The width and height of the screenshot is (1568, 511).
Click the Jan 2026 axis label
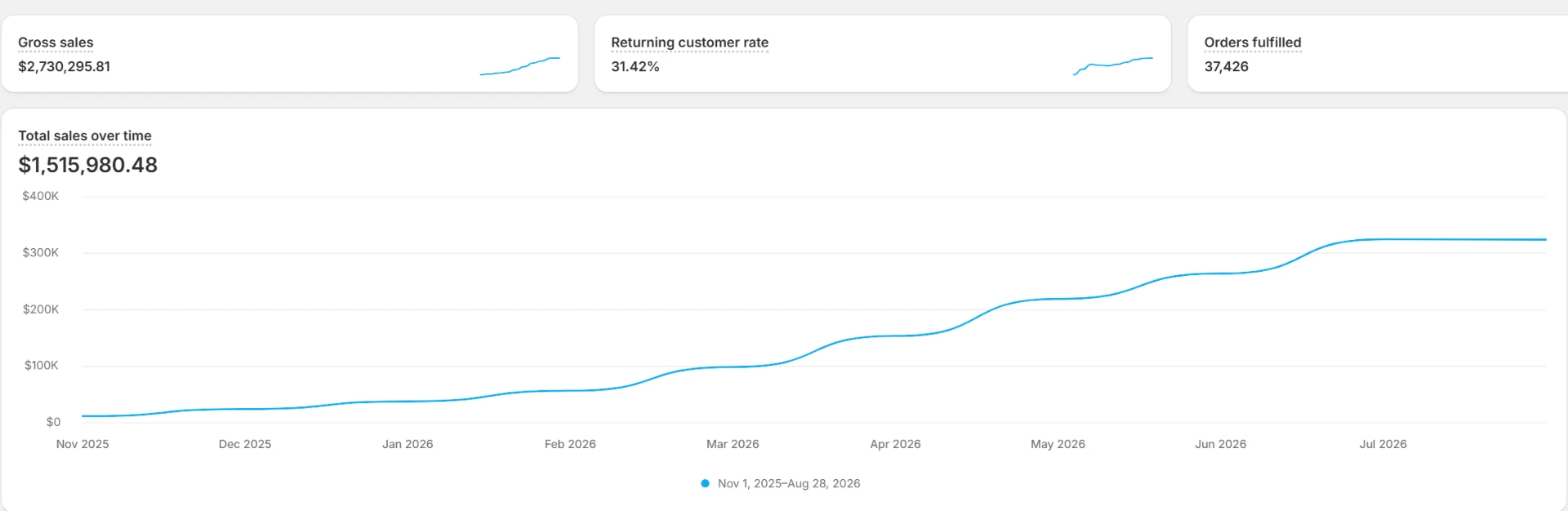tap(408, 444)
